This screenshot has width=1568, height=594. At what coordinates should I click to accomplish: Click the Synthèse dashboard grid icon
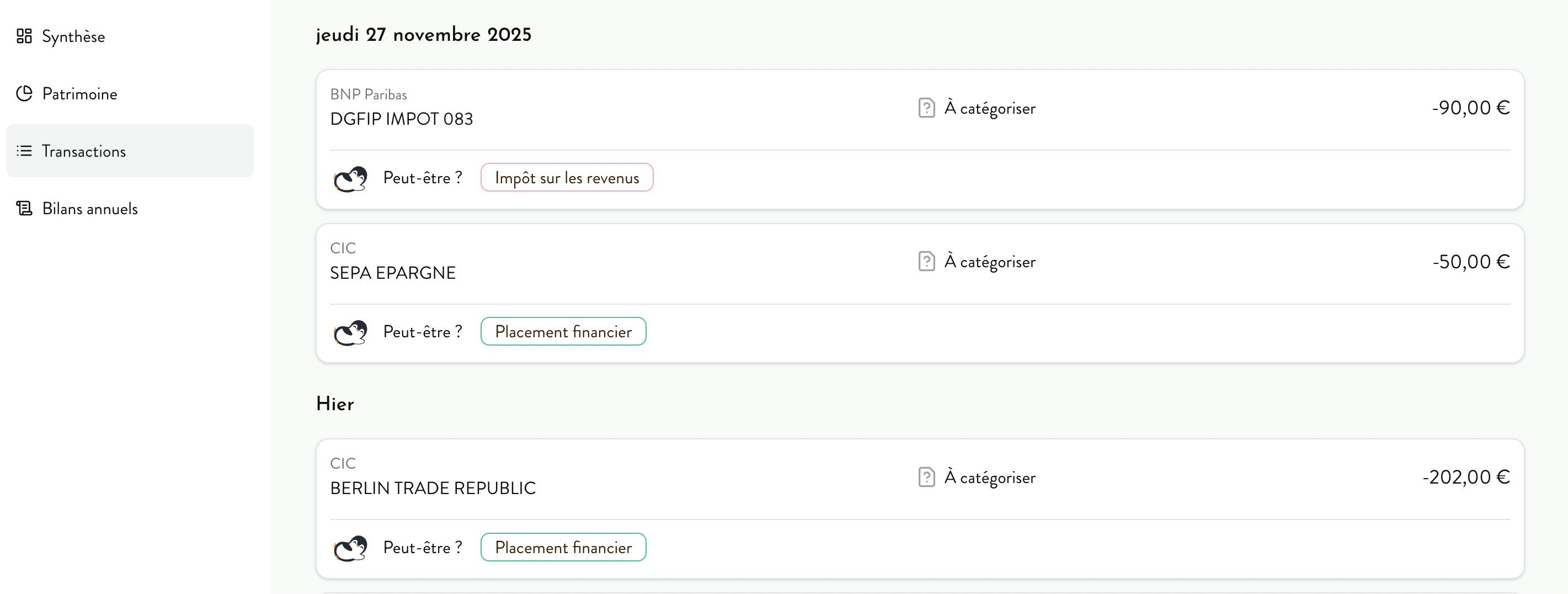pos(24,36)
